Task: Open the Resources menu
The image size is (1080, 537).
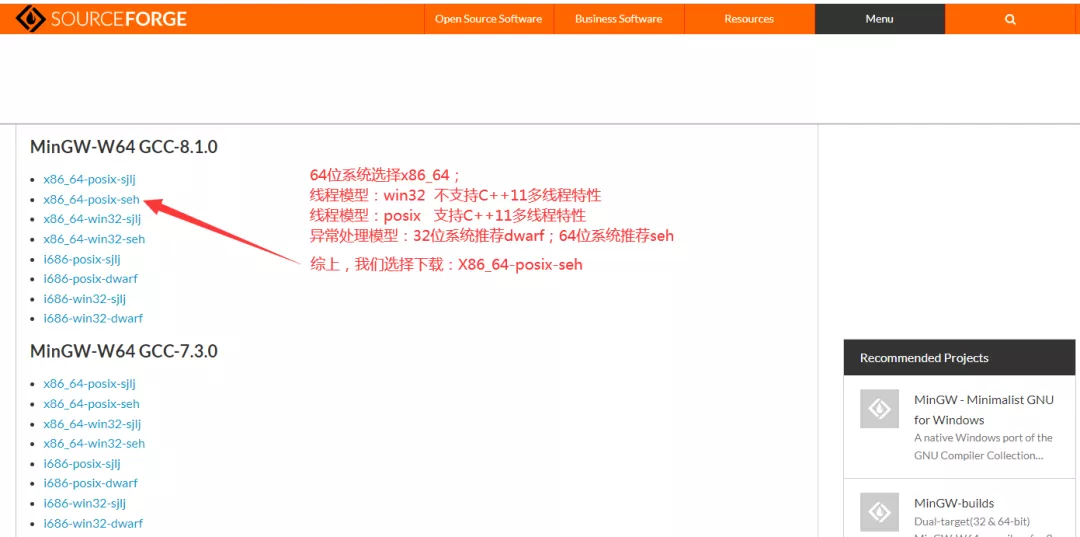Action: click(x=749, y=19)
